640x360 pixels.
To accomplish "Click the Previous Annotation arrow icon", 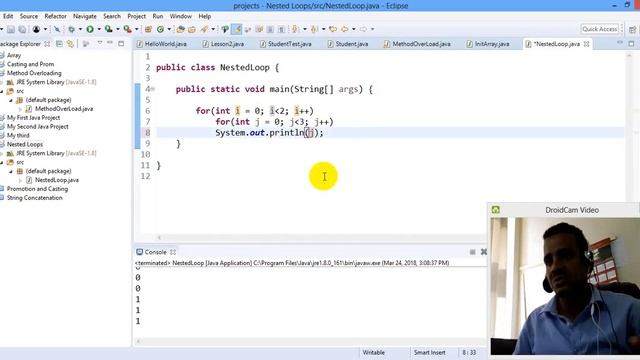I will click(x=314, y=29).
